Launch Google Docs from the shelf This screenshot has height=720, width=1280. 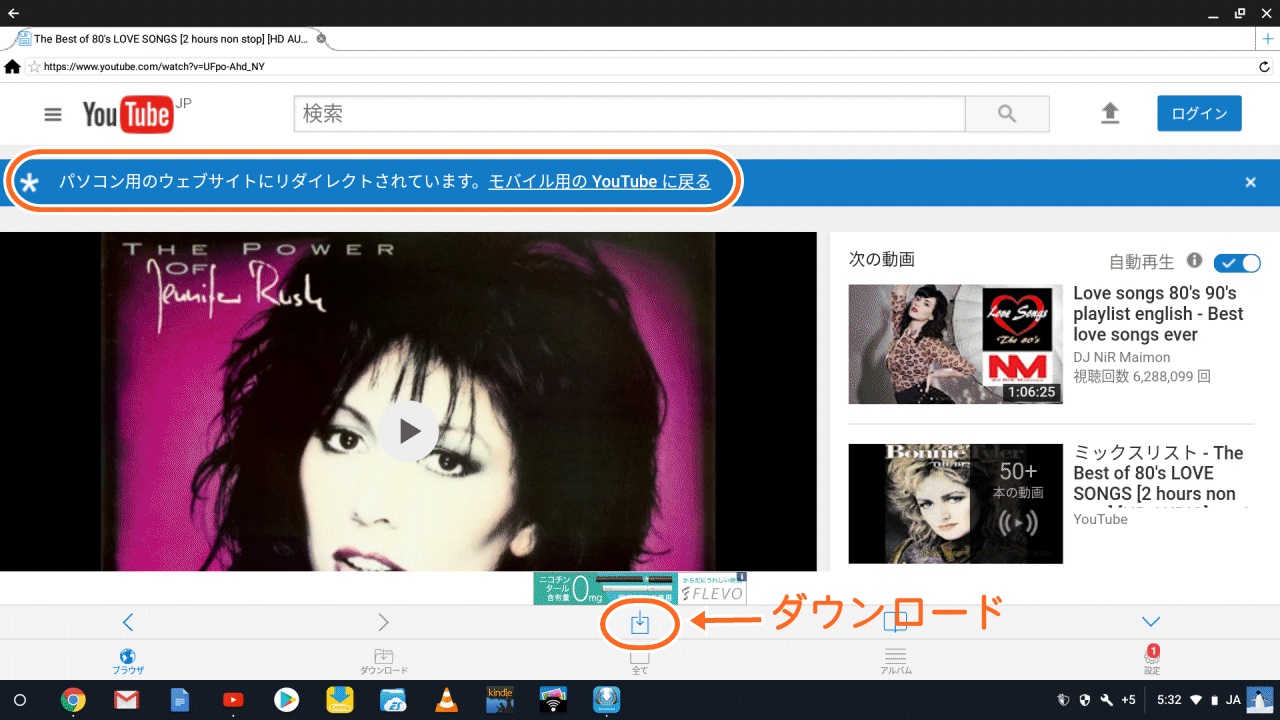(179, 700)
